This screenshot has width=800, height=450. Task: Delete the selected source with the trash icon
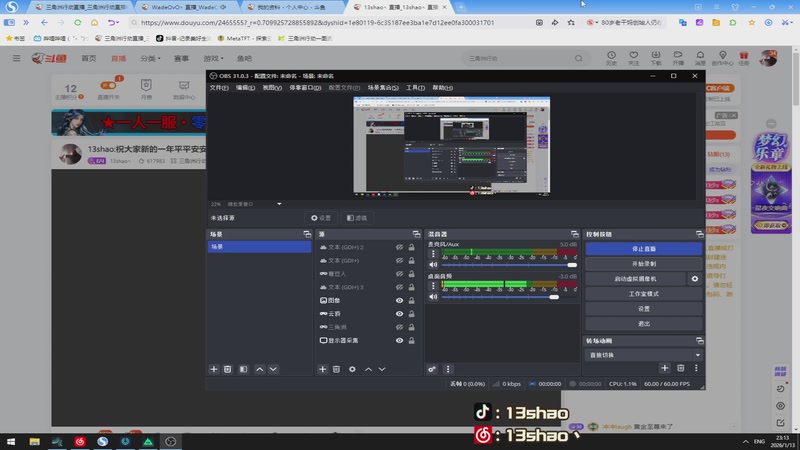pyautogui.click(x=336, y=369)
